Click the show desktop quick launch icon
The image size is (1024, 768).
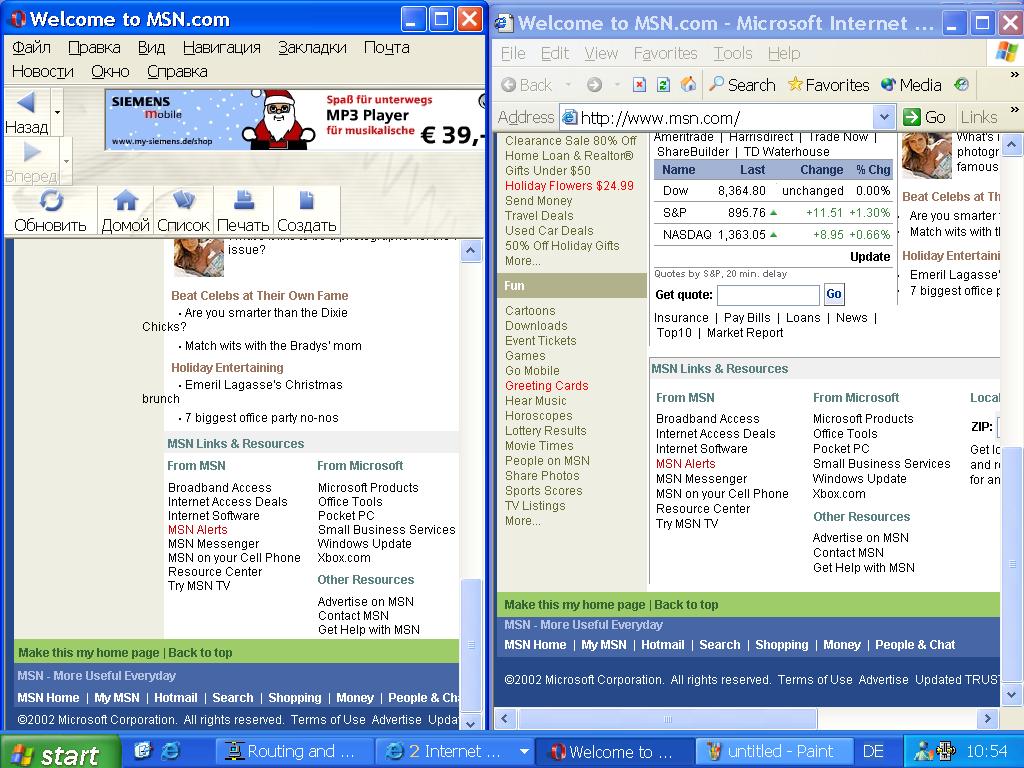pos(143,751)
